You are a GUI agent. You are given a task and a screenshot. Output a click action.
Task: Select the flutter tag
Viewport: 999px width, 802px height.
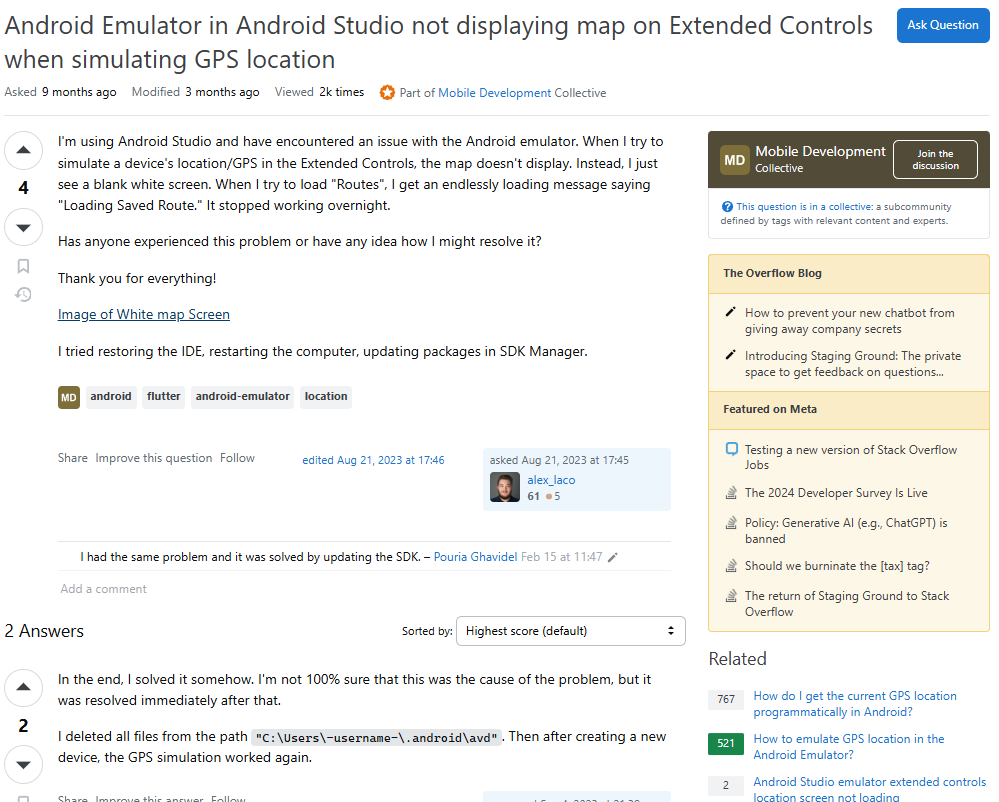pyautogui.click(x=164, y=396)
